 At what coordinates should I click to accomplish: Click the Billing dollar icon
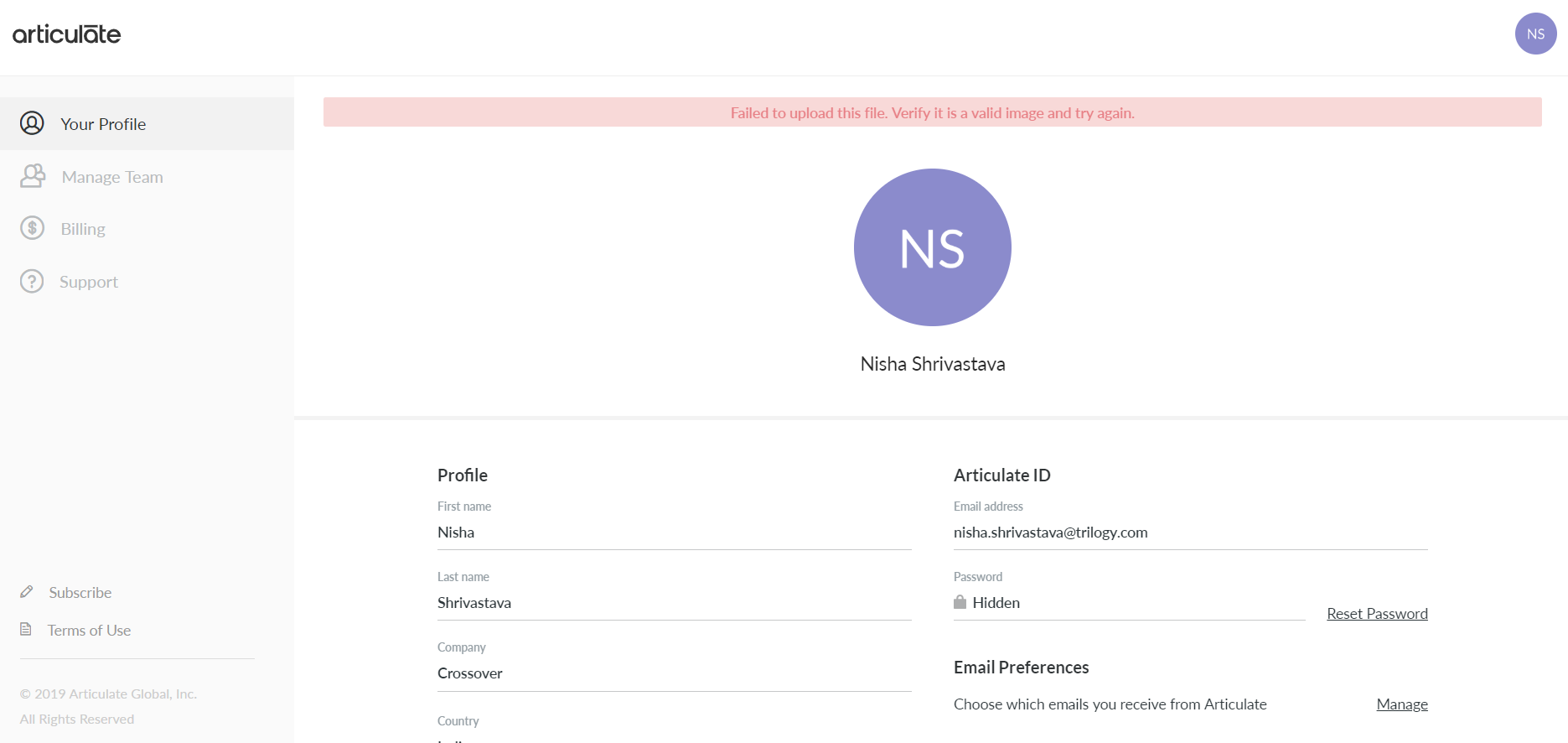[x=32, y=228]
